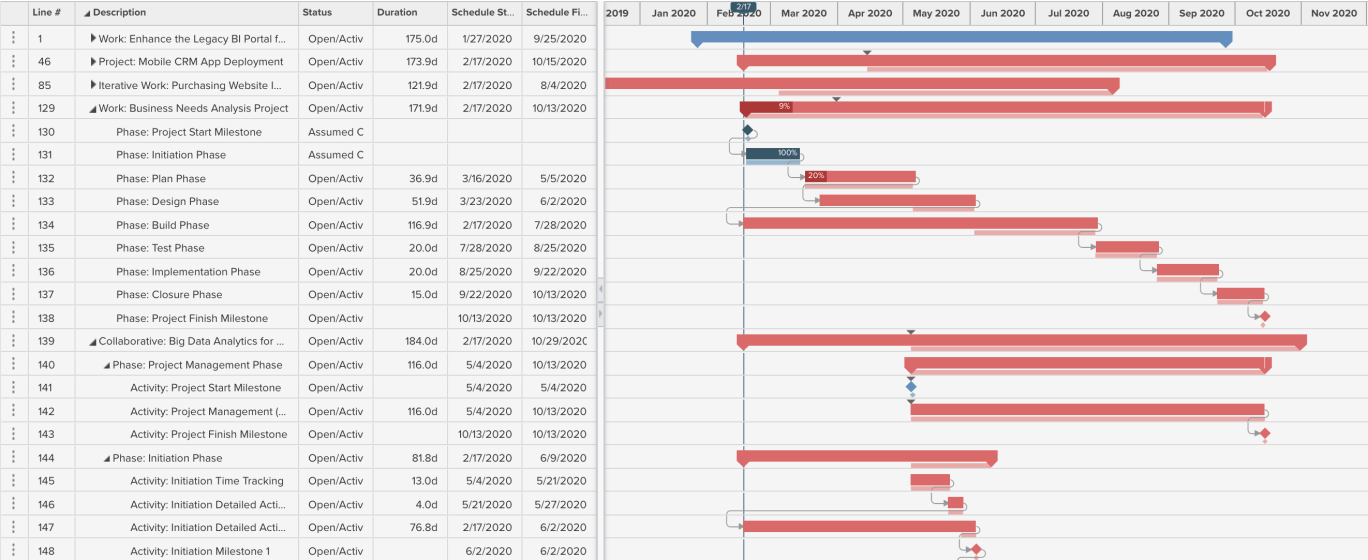Select the blue Legacy BI Portal Gantt bar
Image resolution: width=1368 pixels, height=560 pixels.
coord(961,37)
